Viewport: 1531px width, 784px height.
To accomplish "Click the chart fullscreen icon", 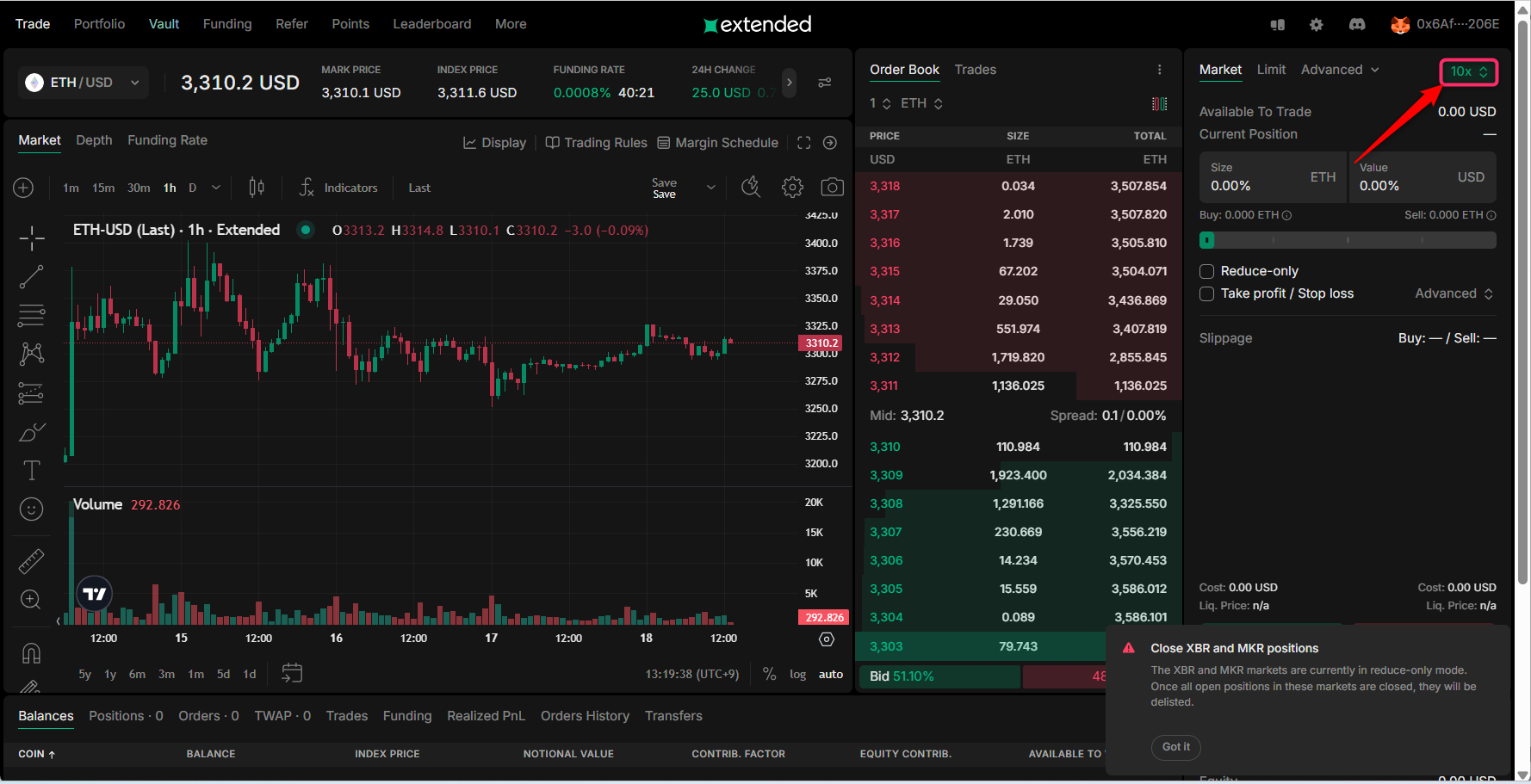I will click(803, 143).
